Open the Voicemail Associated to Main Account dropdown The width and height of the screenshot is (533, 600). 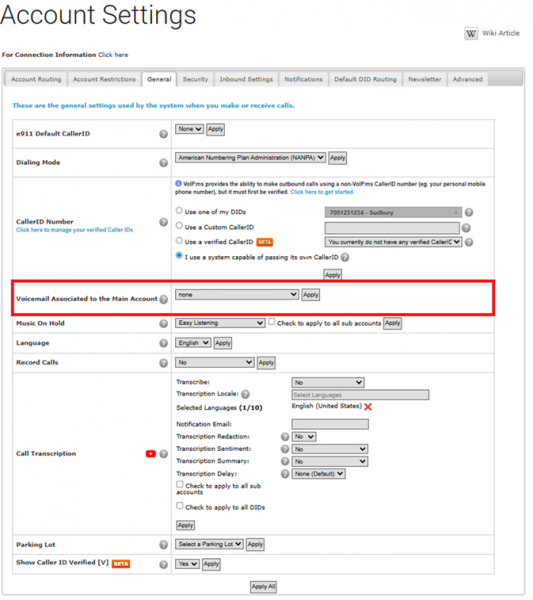pyautogui.click(x=237, y=295)
